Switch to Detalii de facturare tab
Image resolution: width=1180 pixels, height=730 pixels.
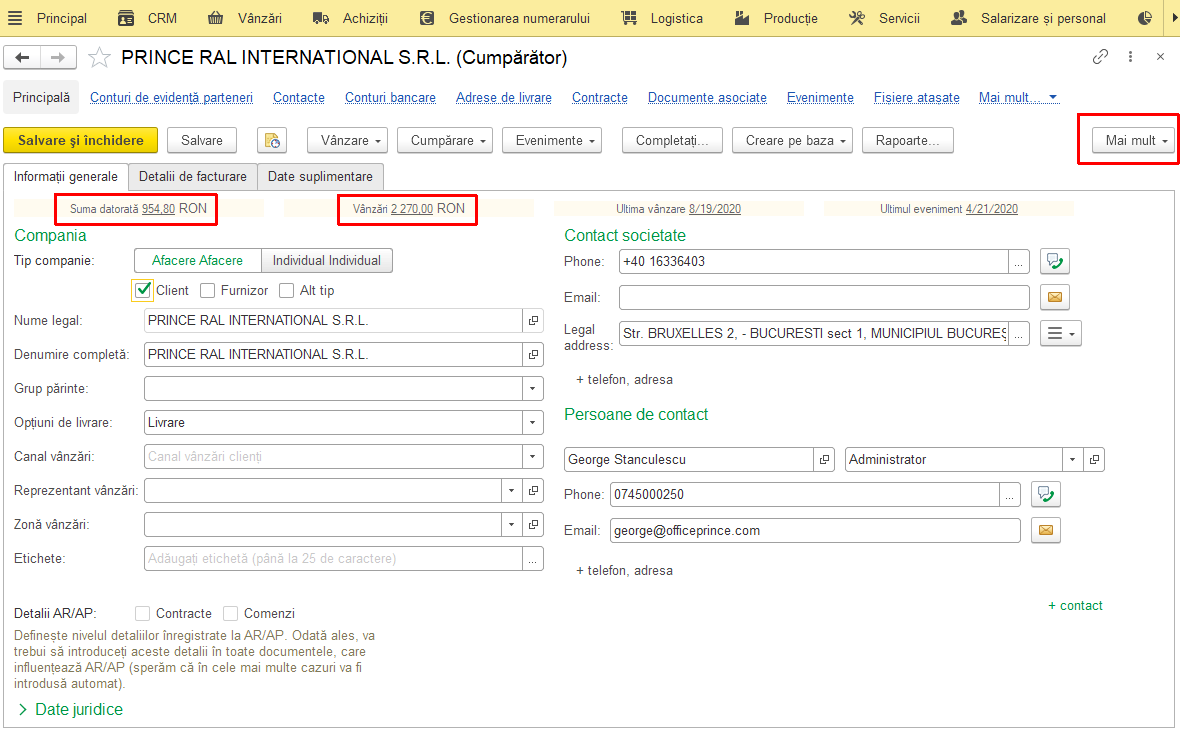pos(193,176)
